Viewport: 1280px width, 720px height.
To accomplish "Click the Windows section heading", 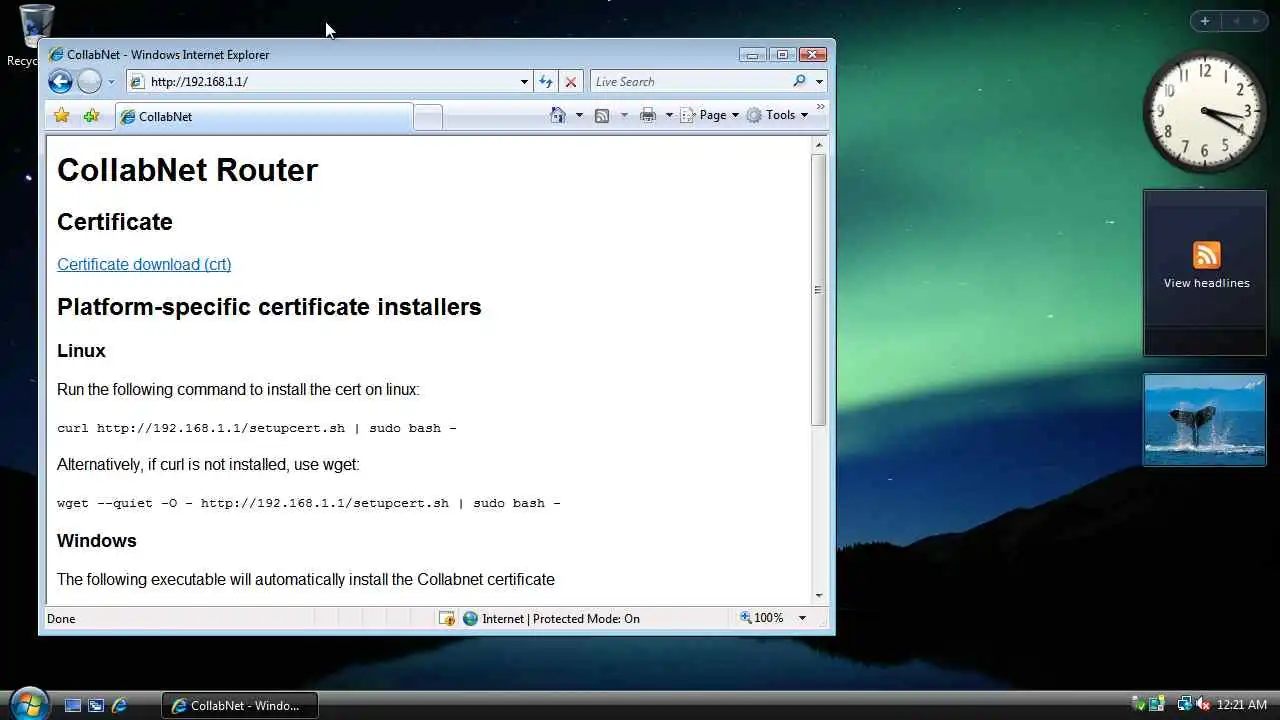I will tap(97, 541).
